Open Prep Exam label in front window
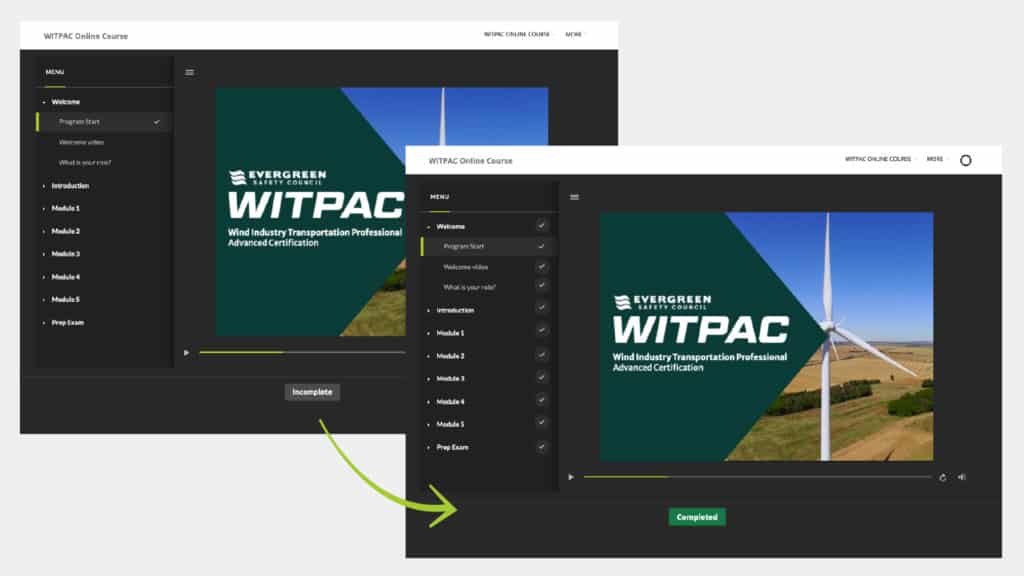This screenshot has height=576, width=1024. coord(452,447)
